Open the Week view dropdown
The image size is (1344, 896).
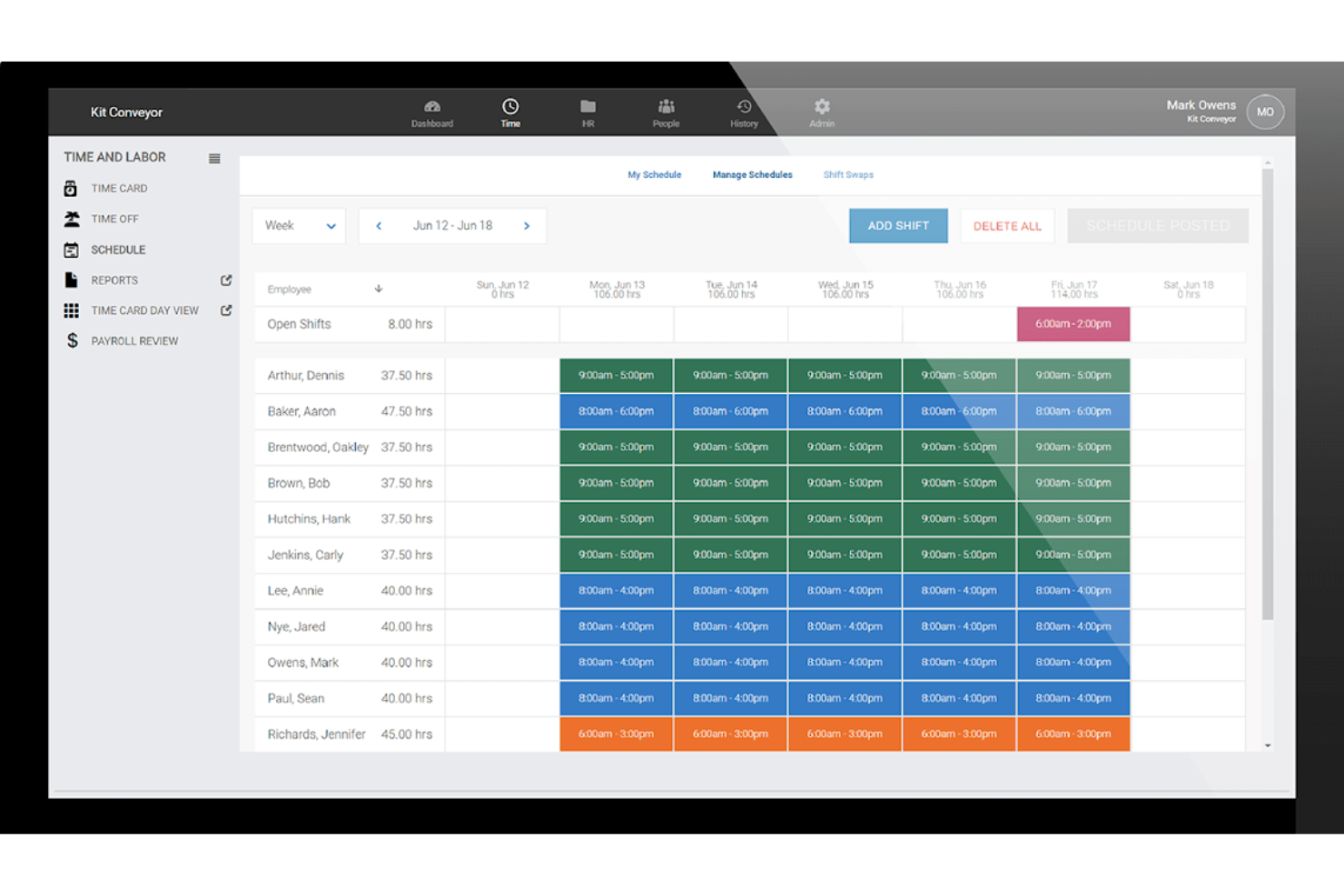point(299,225)
